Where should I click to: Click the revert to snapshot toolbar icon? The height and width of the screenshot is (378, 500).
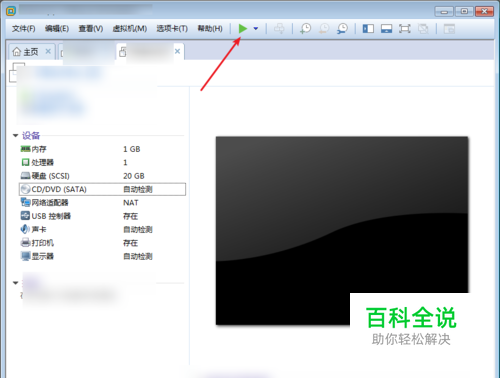click(x=324, y=29)
